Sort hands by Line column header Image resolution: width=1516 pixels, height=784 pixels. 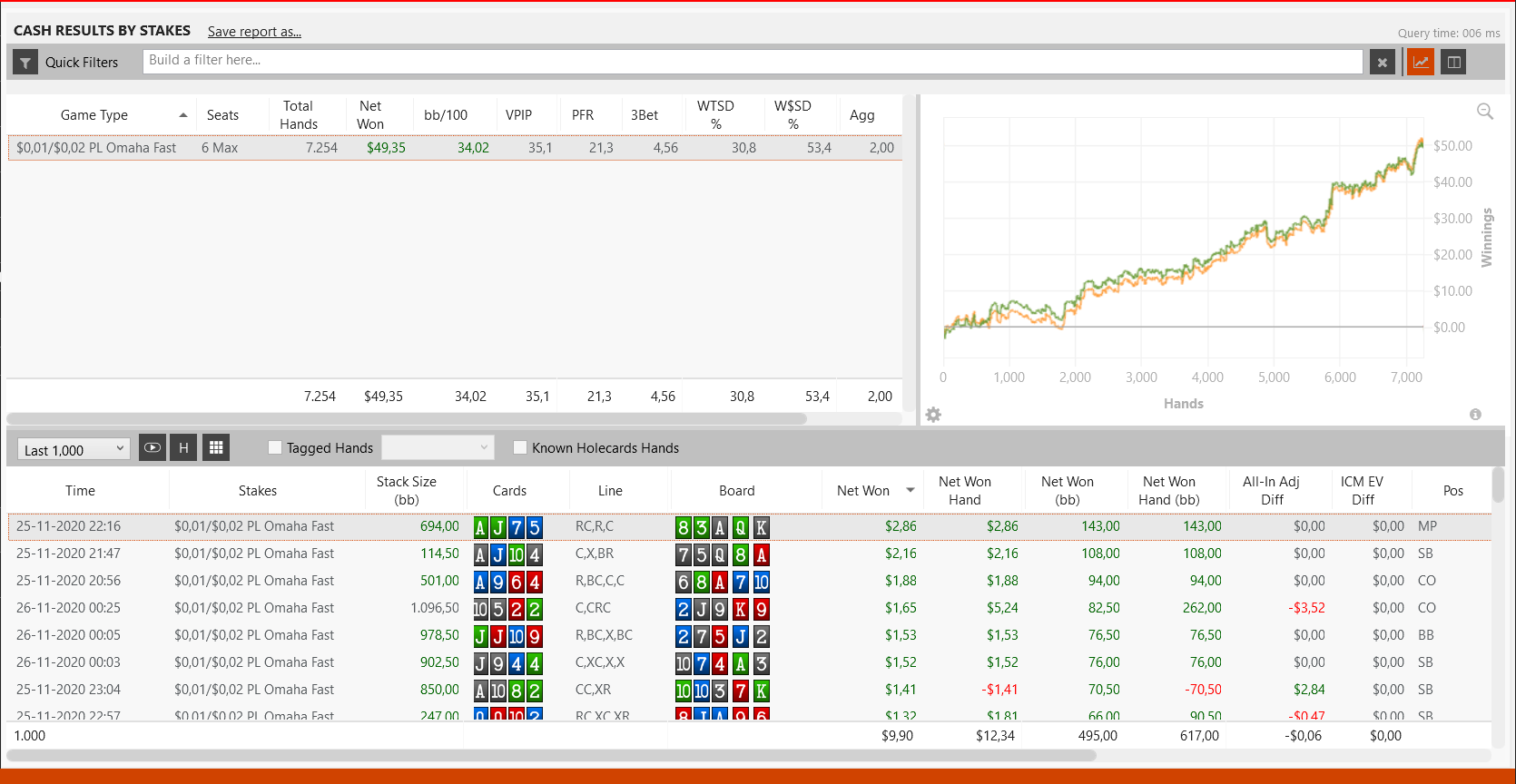pyautogui.click(x=610, y=491)
